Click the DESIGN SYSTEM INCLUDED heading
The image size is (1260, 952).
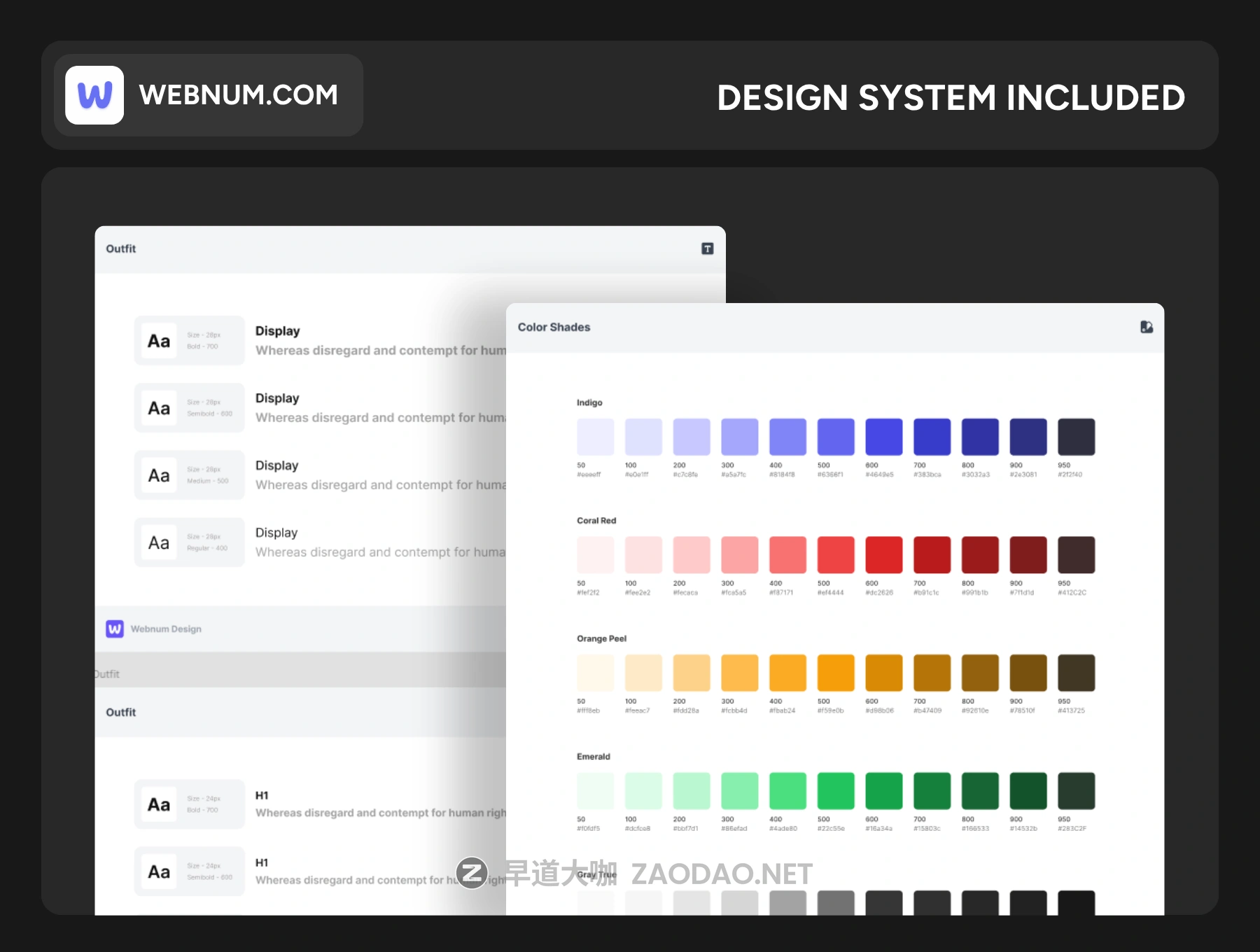951,97
